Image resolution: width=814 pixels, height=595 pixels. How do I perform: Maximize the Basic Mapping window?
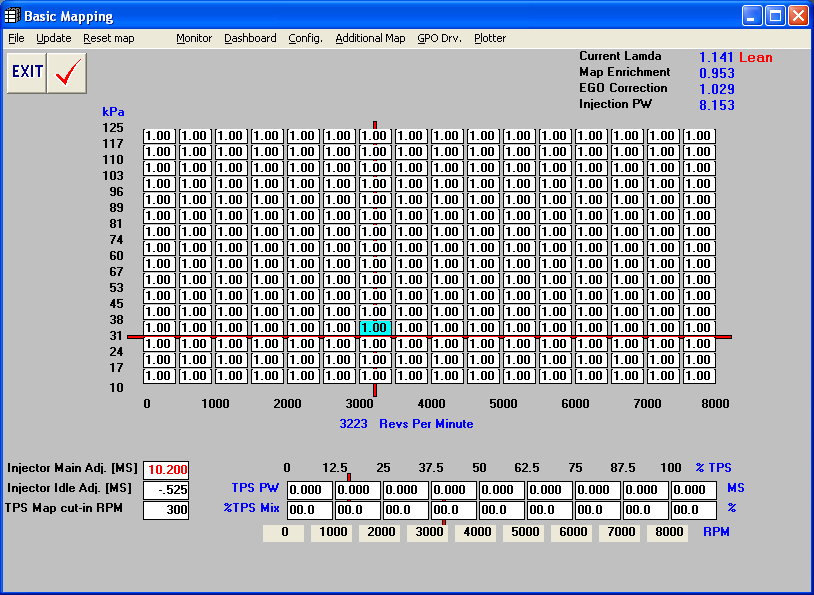coord(775,16)
